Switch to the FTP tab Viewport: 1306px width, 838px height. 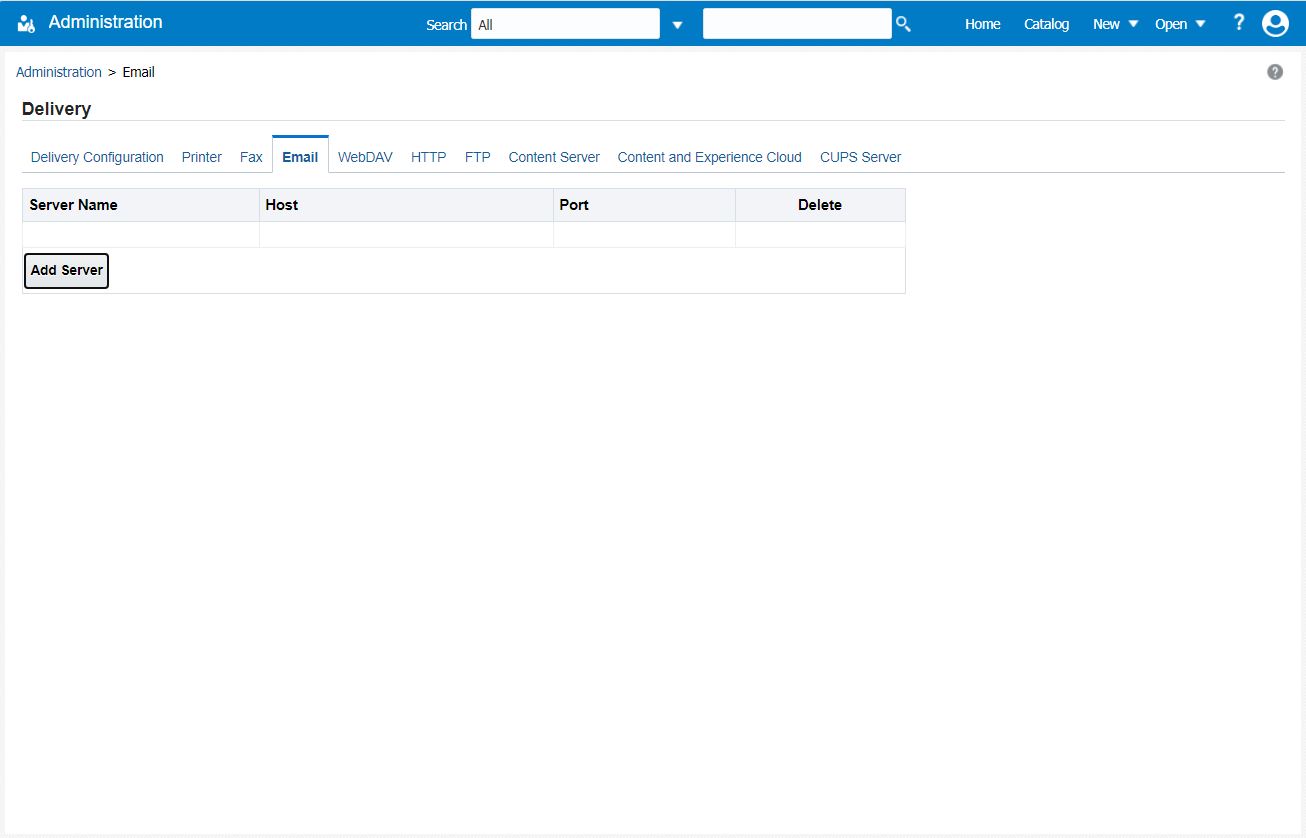[x=477, y=157]
